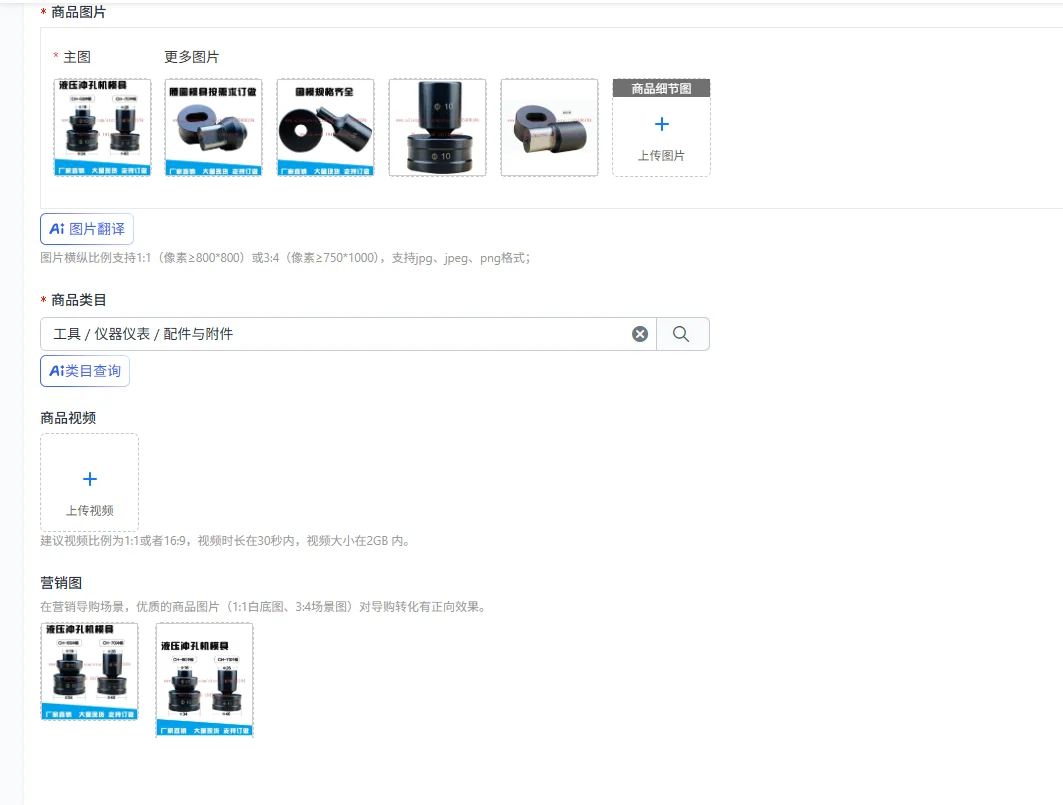Click the 商品细节图 header label

point(662,88)
